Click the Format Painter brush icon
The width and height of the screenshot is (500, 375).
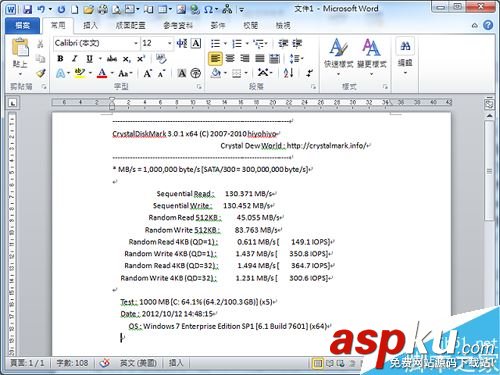coord(41,73)
